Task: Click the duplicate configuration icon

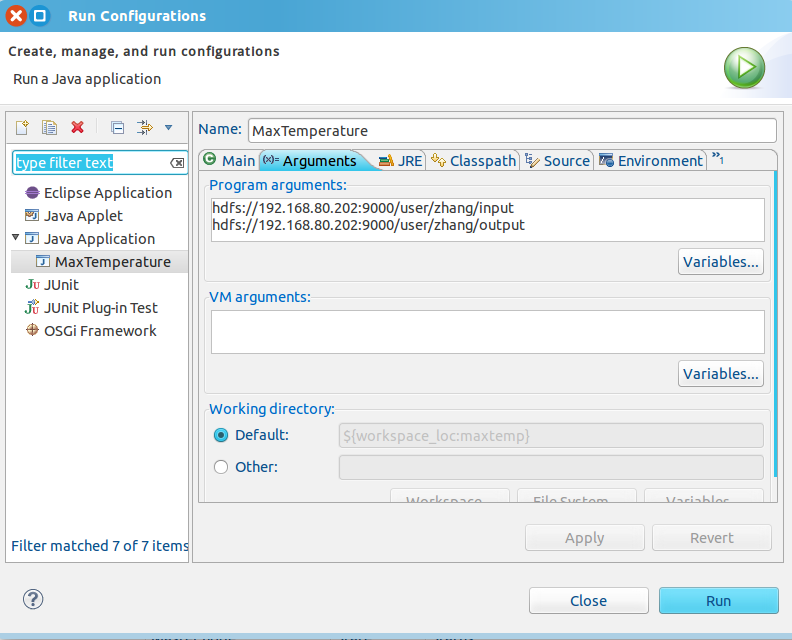Action: click(x=49, y=127)
